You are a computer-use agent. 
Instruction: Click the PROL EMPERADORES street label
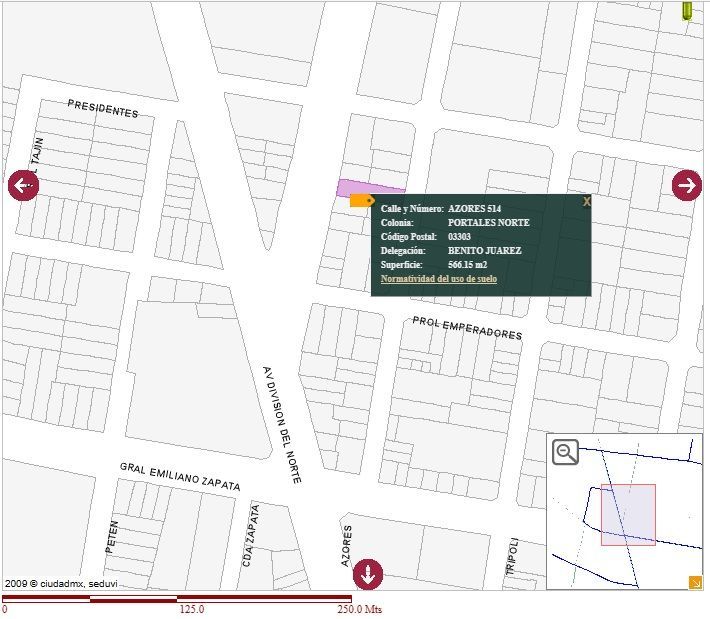pos(467,328)
